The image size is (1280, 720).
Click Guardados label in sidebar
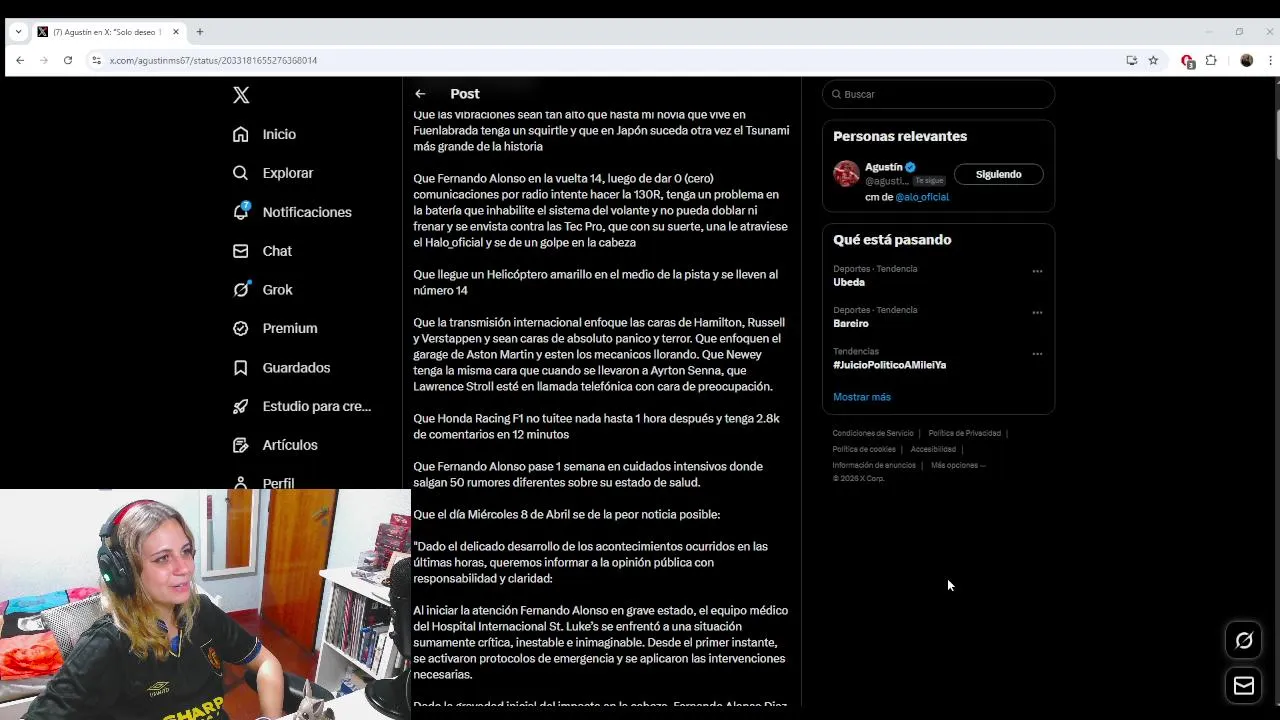296,368
